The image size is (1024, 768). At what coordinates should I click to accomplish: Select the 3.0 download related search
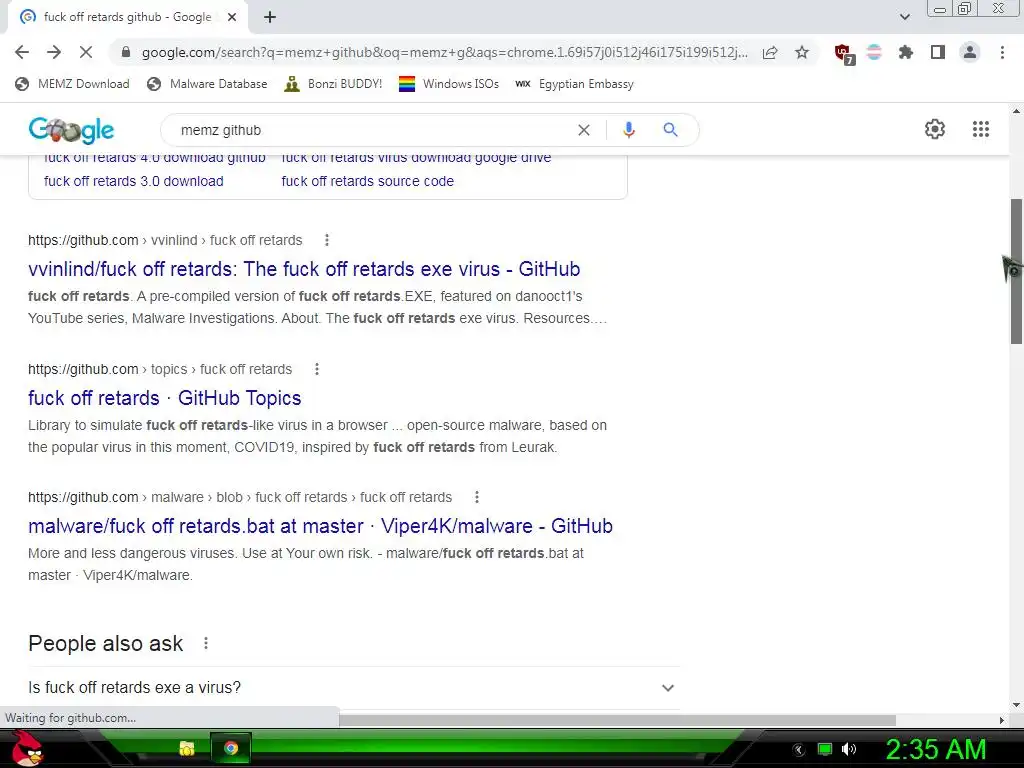(x=134, y=181)
